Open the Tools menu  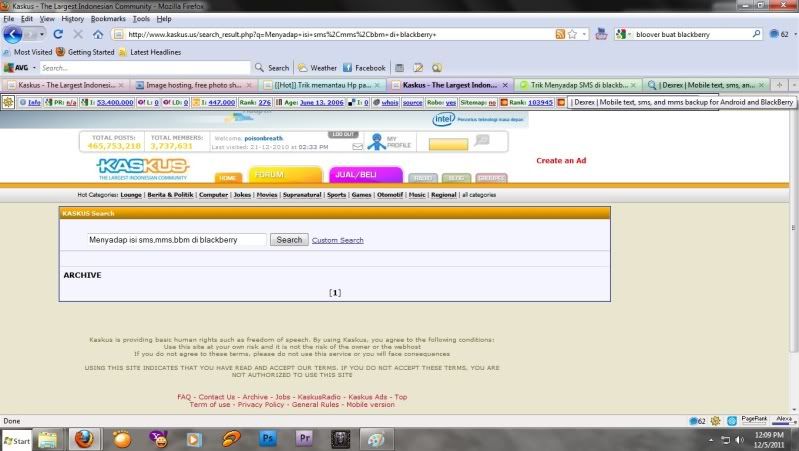141,19
